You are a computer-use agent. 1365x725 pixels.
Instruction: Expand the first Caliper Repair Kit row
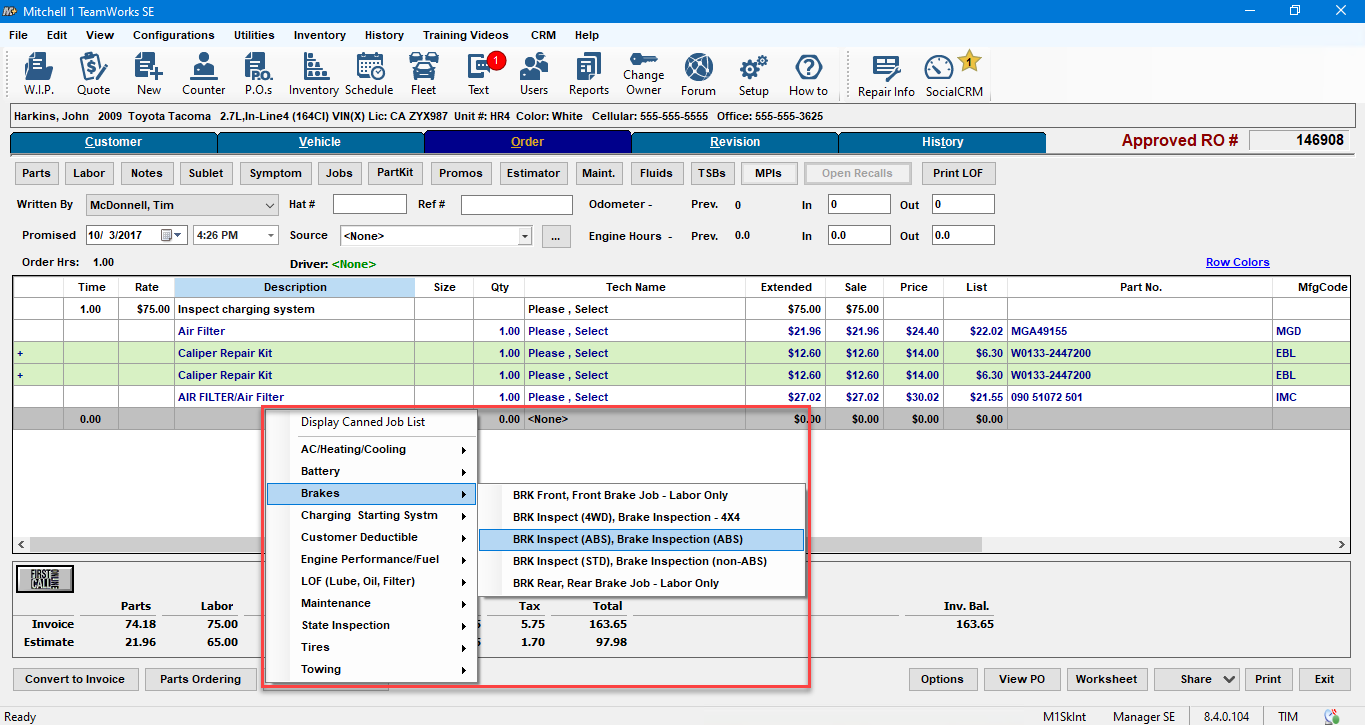(x=20, y=353)
